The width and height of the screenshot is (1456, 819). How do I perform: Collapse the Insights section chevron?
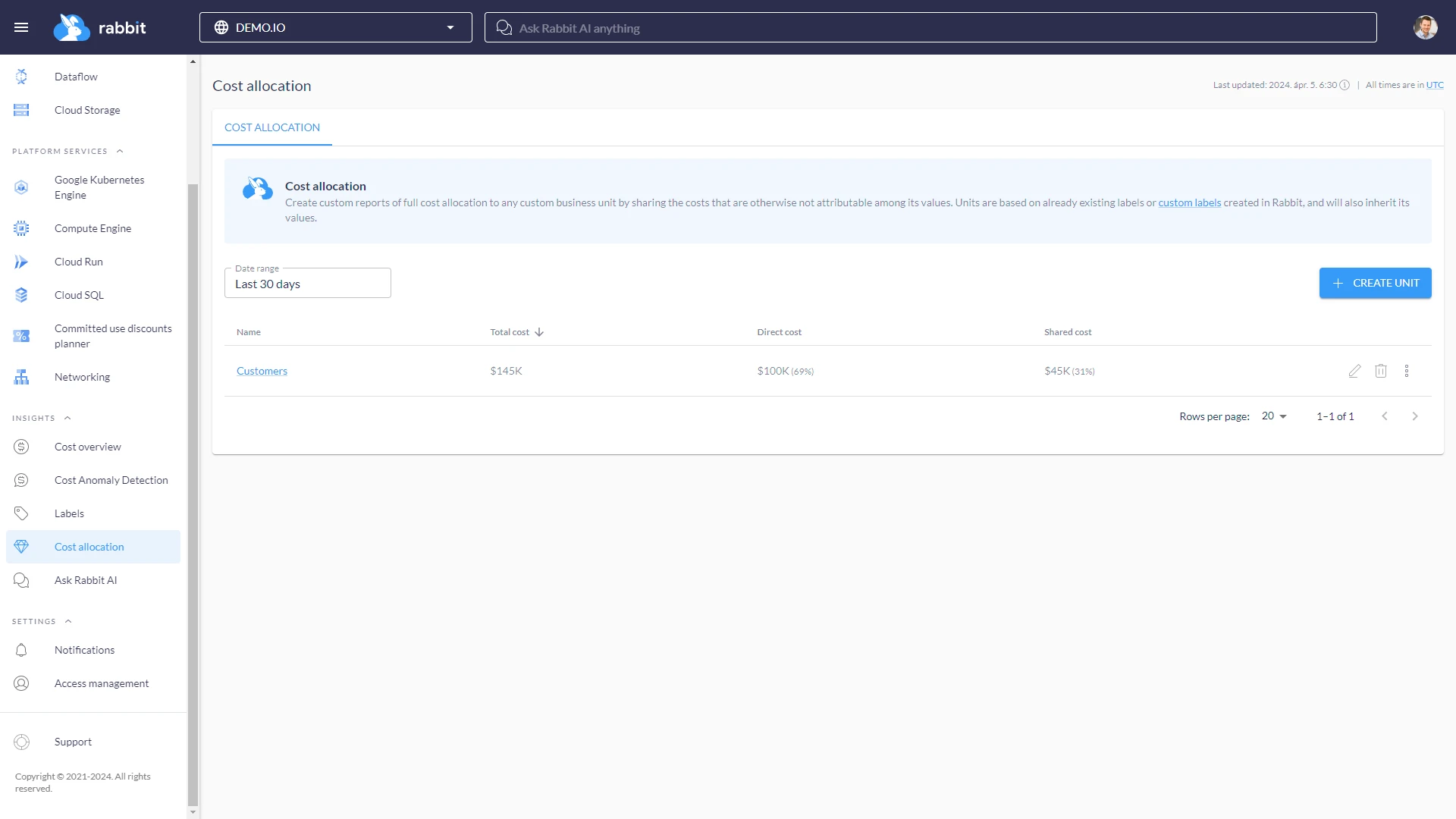click(67, 418)
